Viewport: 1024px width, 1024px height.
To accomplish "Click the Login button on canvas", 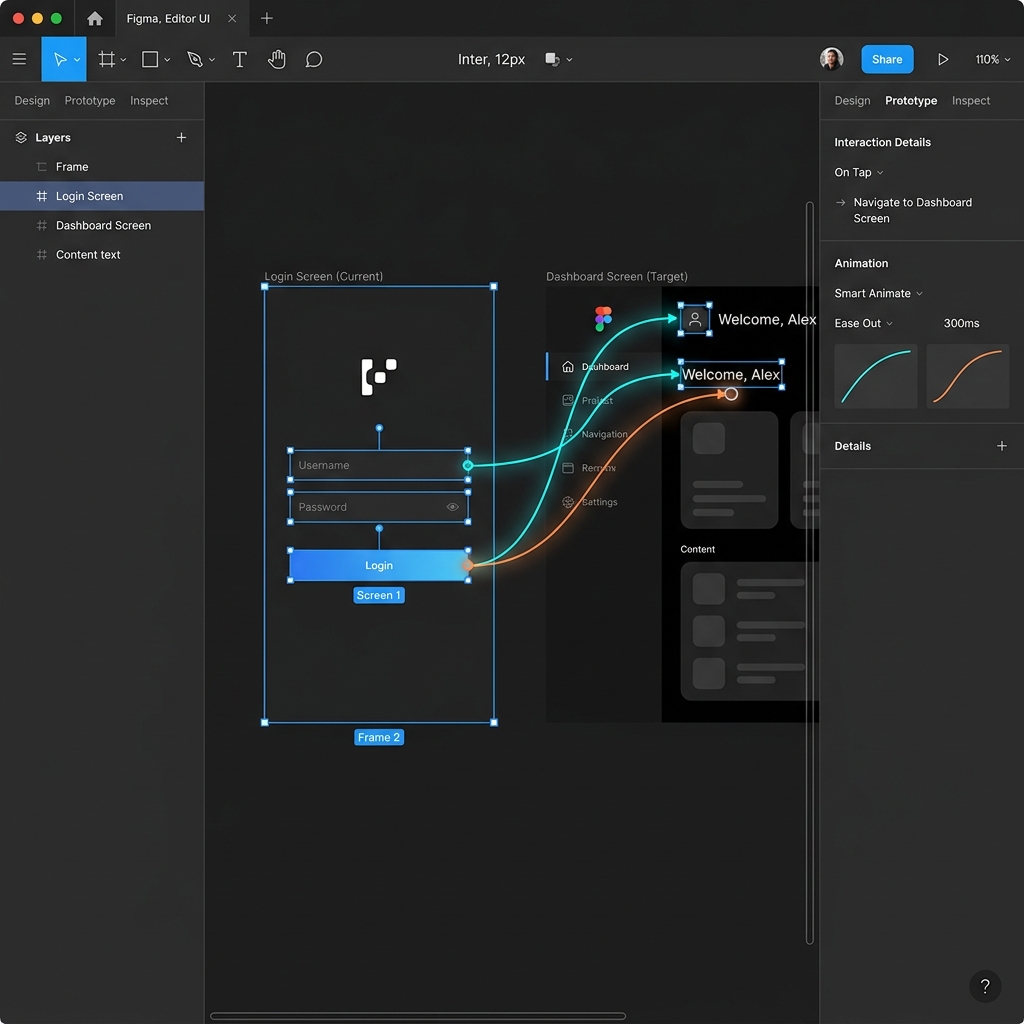I will coord(379,566).
